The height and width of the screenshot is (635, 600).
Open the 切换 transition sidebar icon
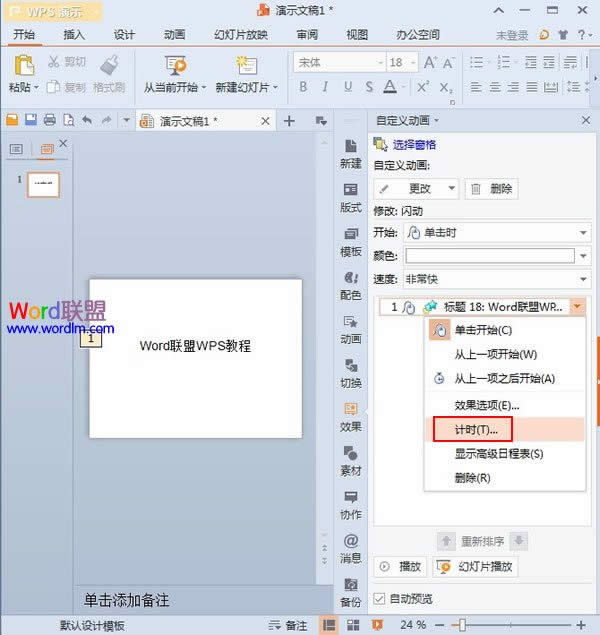point(351,372)
